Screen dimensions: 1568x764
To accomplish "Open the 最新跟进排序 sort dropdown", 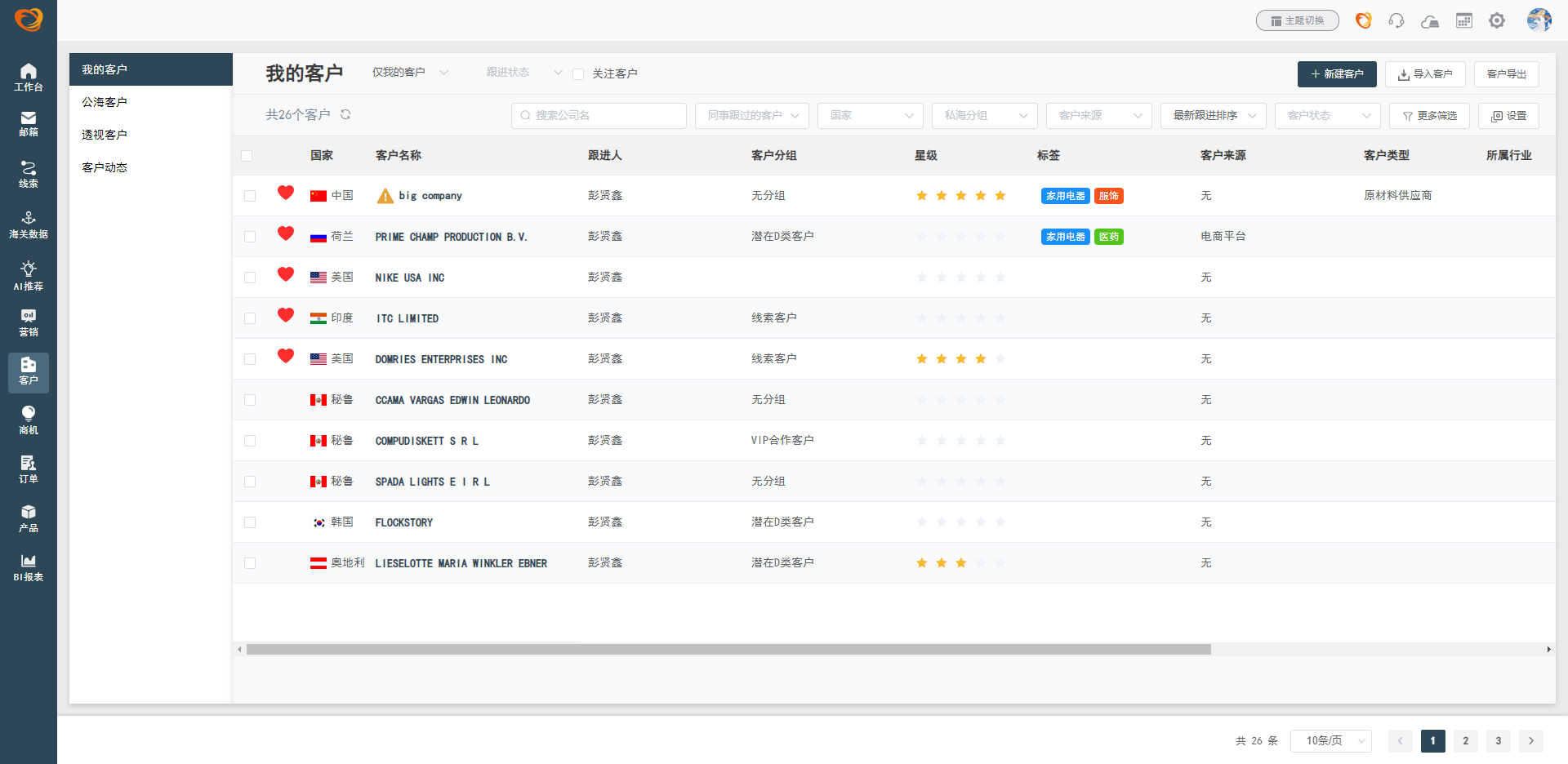I will click(x=1213, y=116).
